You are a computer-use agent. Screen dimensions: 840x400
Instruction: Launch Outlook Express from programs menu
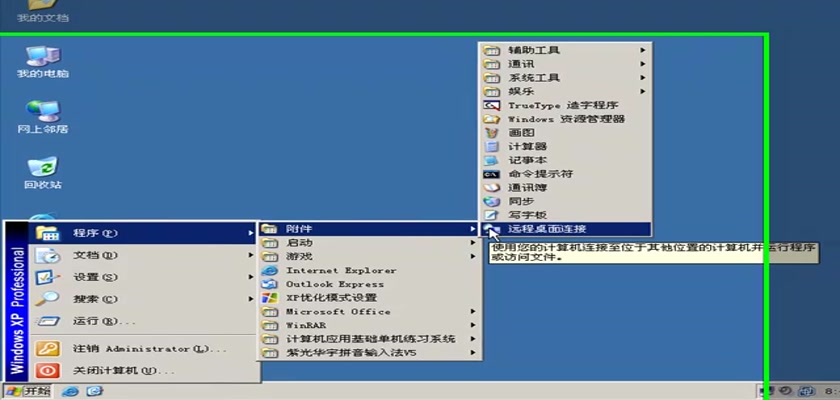pos(370,284)
